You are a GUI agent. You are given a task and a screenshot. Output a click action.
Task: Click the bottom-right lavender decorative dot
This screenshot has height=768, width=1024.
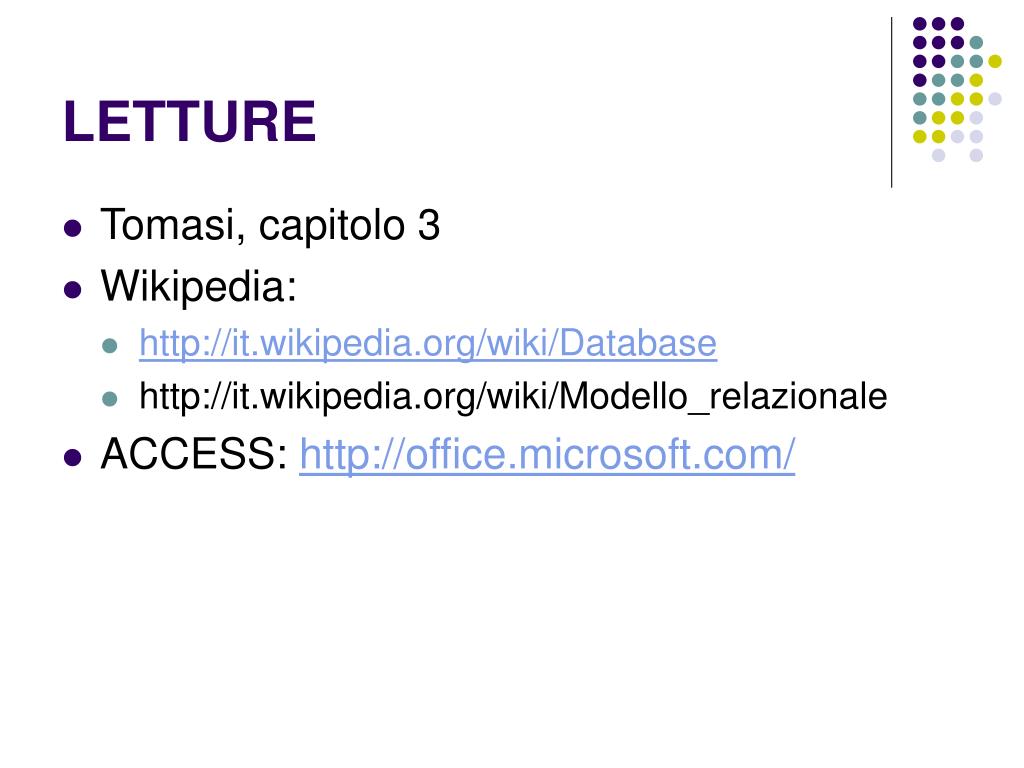pyautogui.click(x=976, y=155)
